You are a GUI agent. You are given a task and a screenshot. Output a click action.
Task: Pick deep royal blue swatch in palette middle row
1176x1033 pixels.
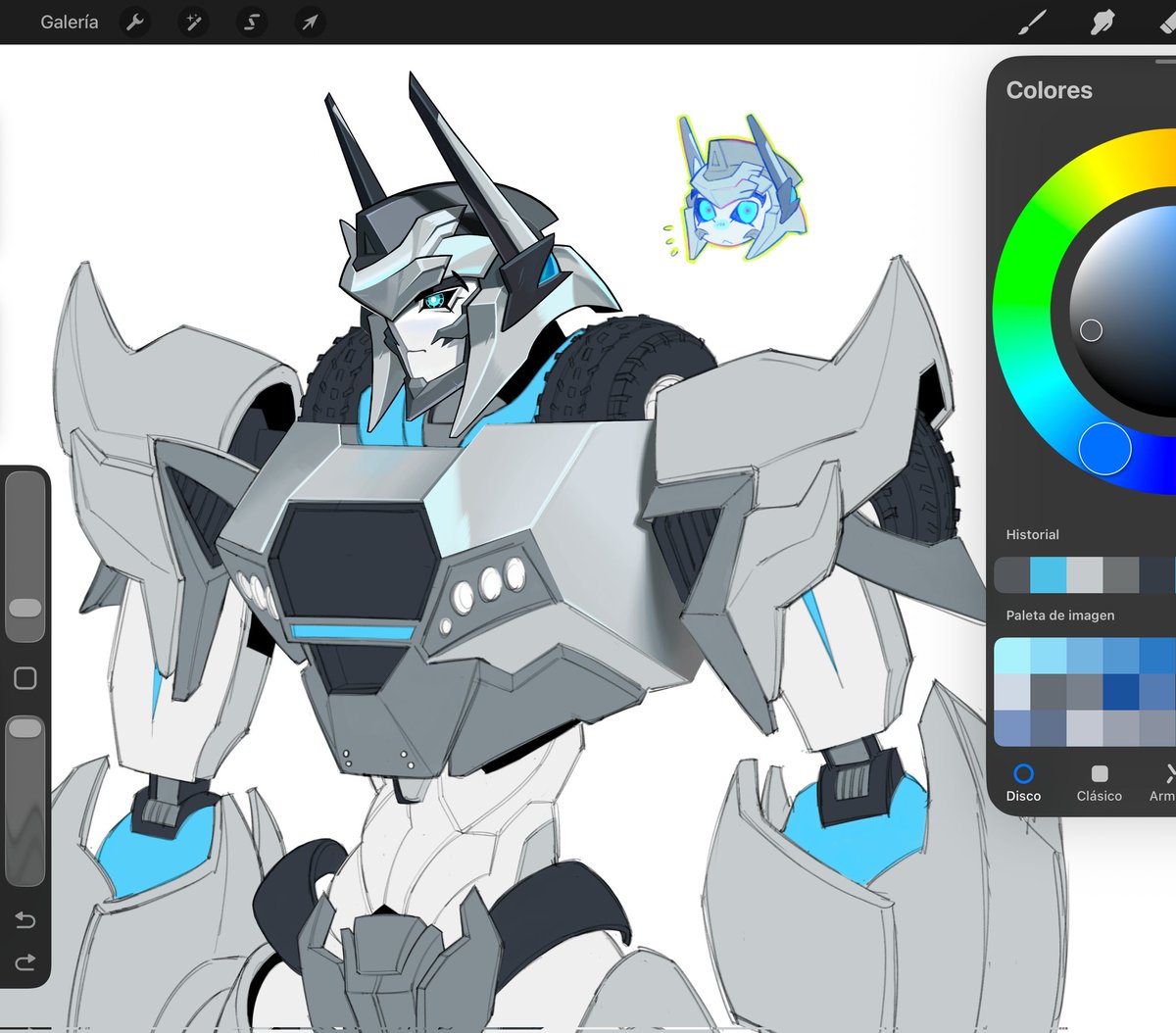[x=1121, y=692]
